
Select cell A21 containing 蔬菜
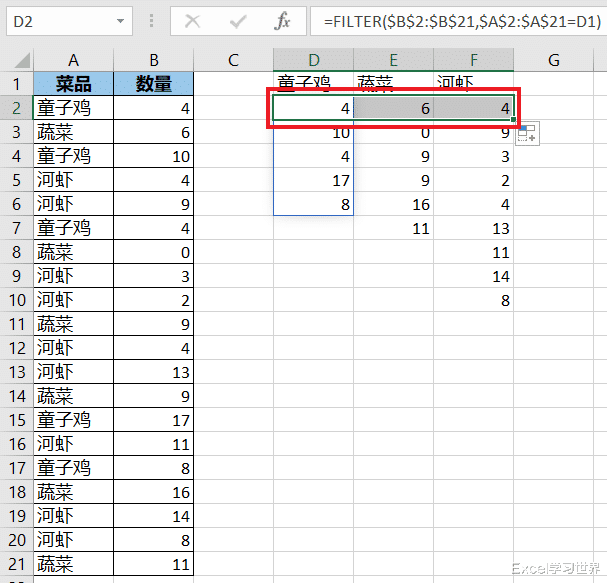[74, 564]
